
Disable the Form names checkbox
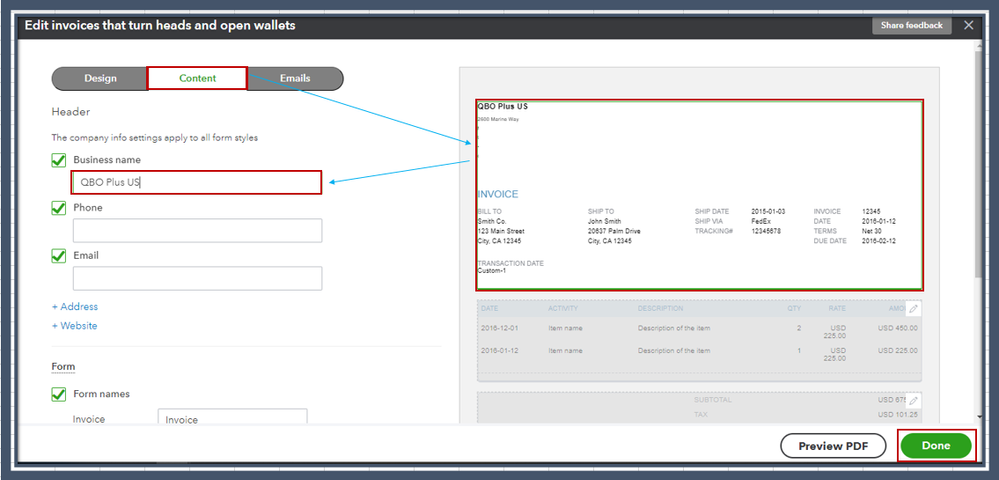tap(59, 394)
